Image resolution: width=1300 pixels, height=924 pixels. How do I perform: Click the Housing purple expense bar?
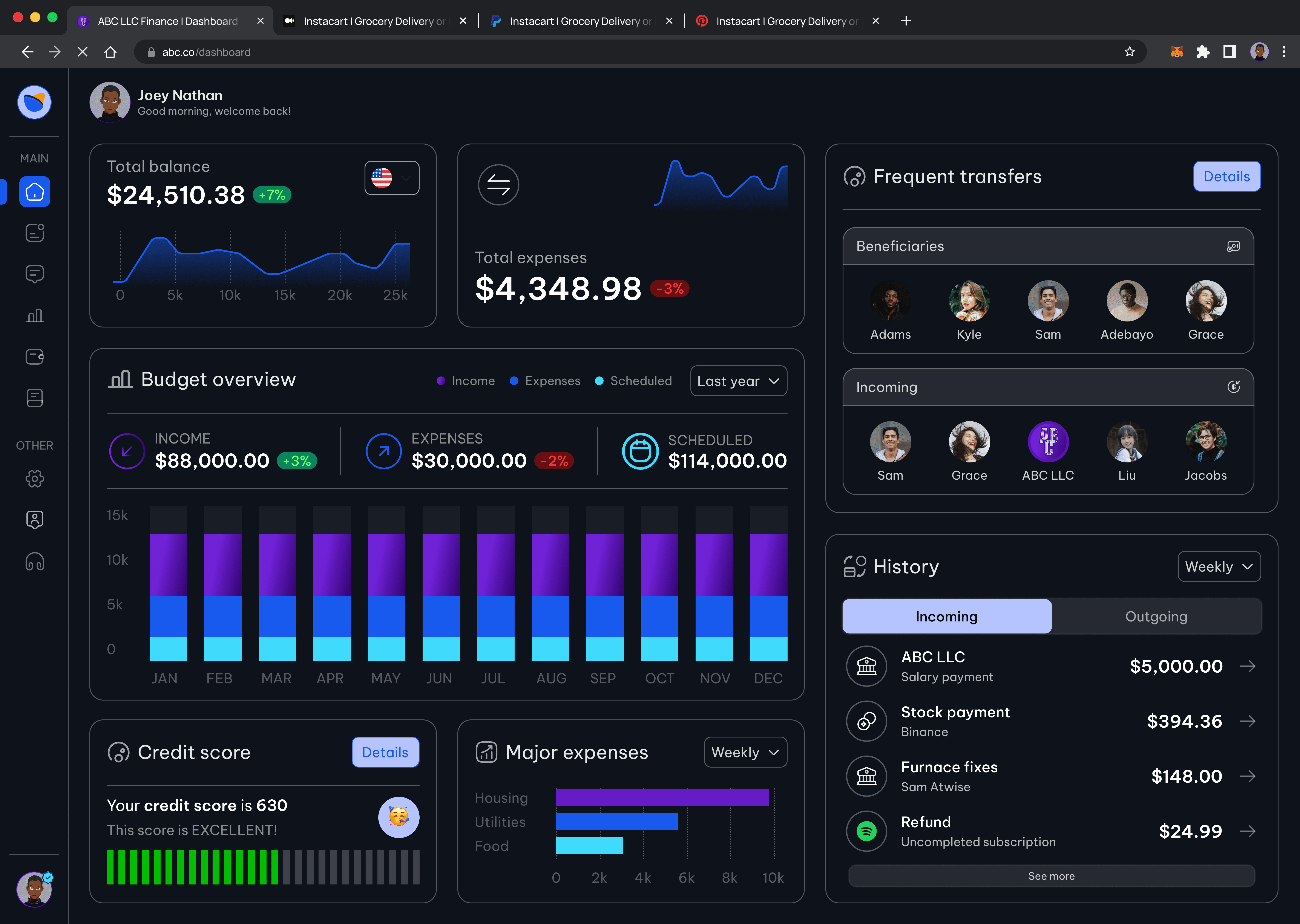point(662,798)
